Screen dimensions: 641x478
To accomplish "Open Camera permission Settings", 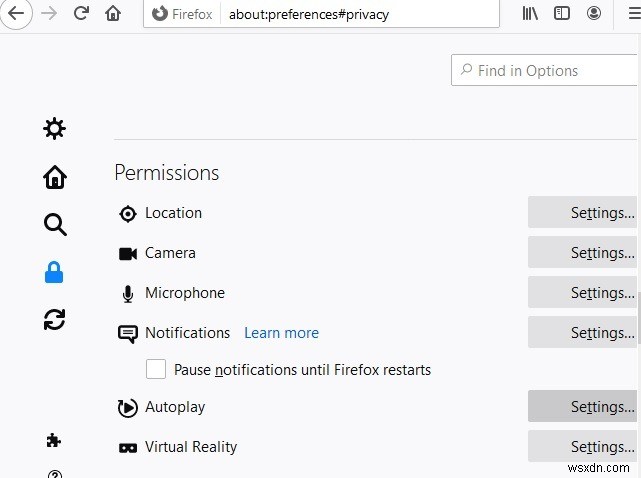I will [582, 253].
